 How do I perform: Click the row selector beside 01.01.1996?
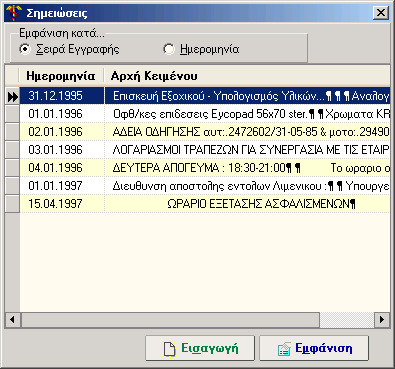(x=13, y=114)
